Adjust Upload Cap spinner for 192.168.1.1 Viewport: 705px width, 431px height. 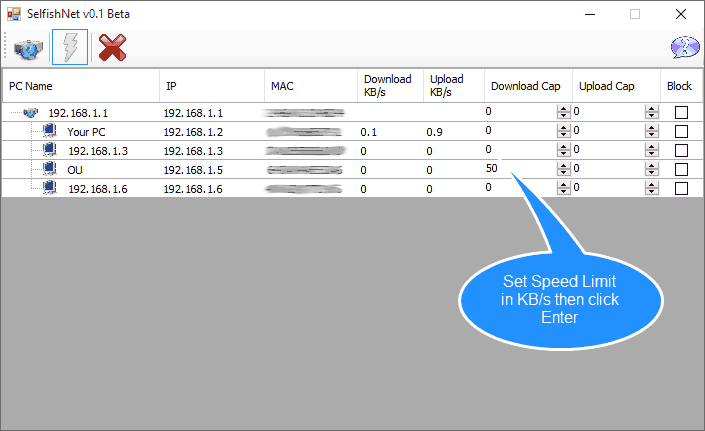click(x=651, y=112)
